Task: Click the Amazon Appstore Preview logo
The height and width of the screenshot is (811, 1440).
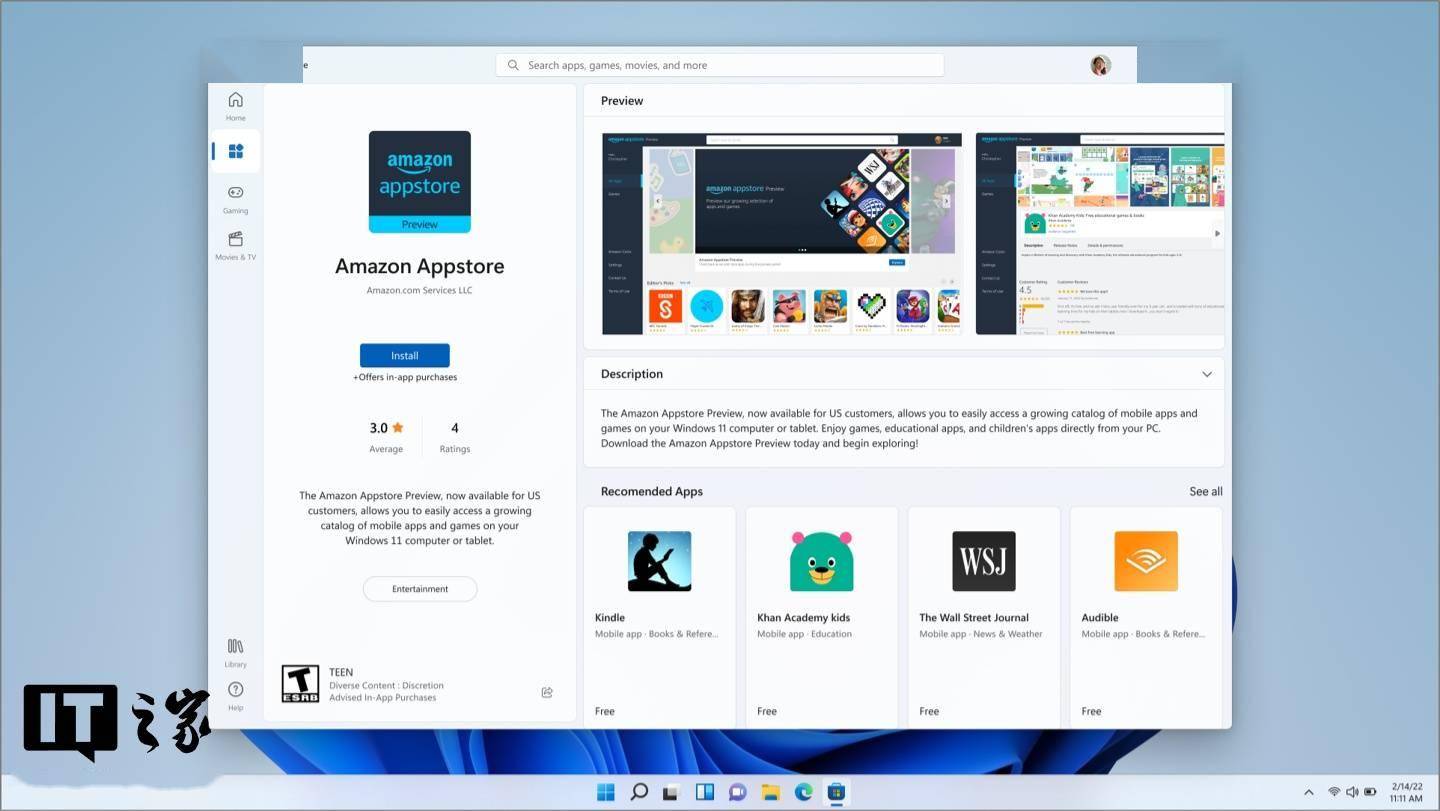Action: click(x=419, y=182)
